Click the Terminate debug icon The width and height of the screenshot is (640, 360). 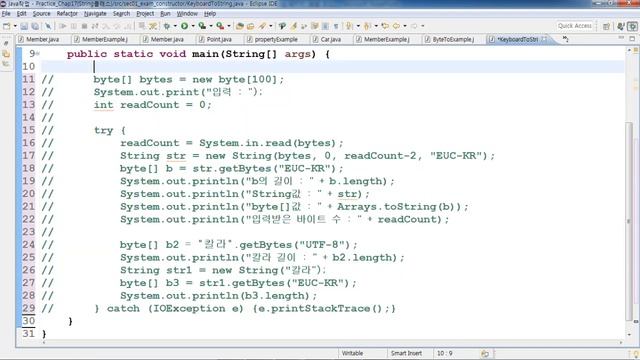coord(84,26)
